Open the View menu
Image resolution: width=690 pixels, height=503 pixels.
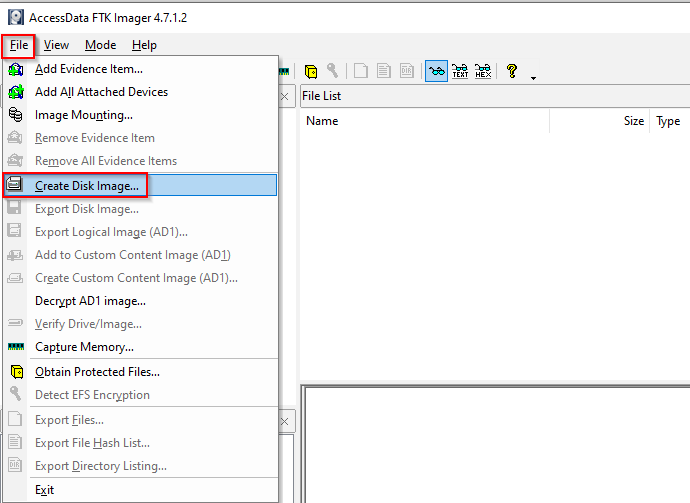(x=56, y=45)
